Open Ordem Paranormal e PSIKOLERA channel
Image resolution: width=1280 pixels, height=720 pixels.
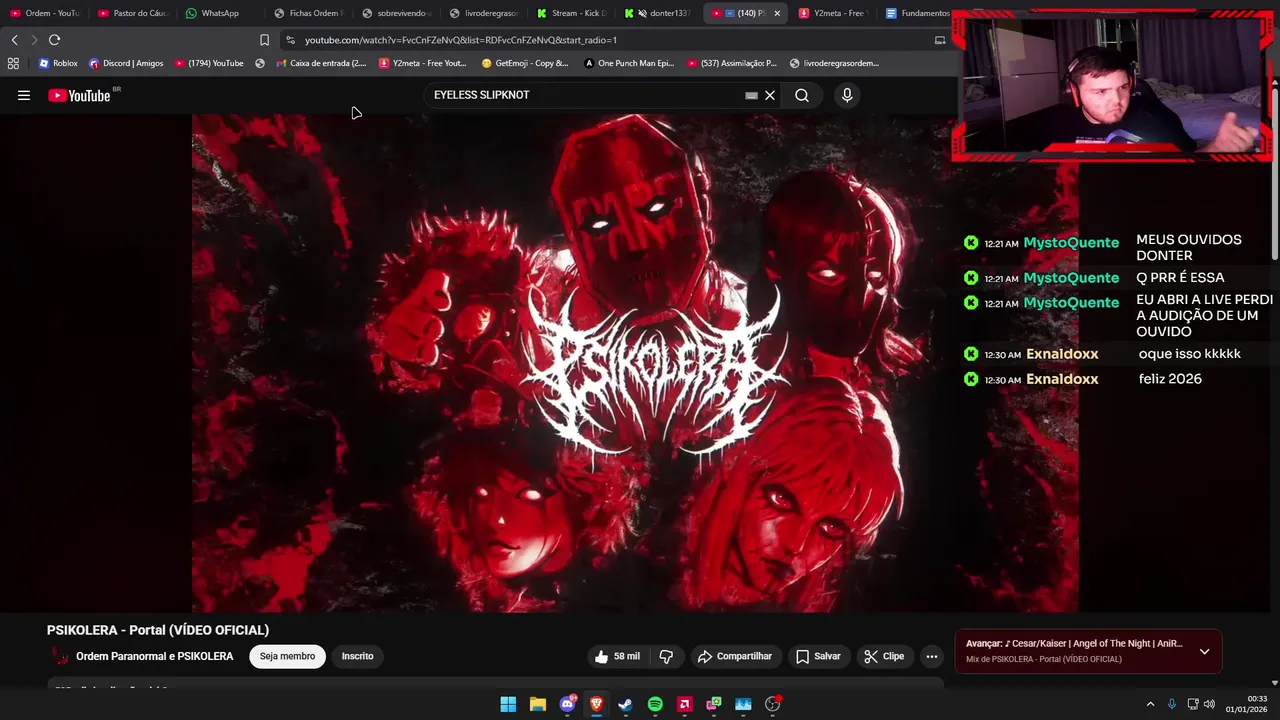point(154,656)
